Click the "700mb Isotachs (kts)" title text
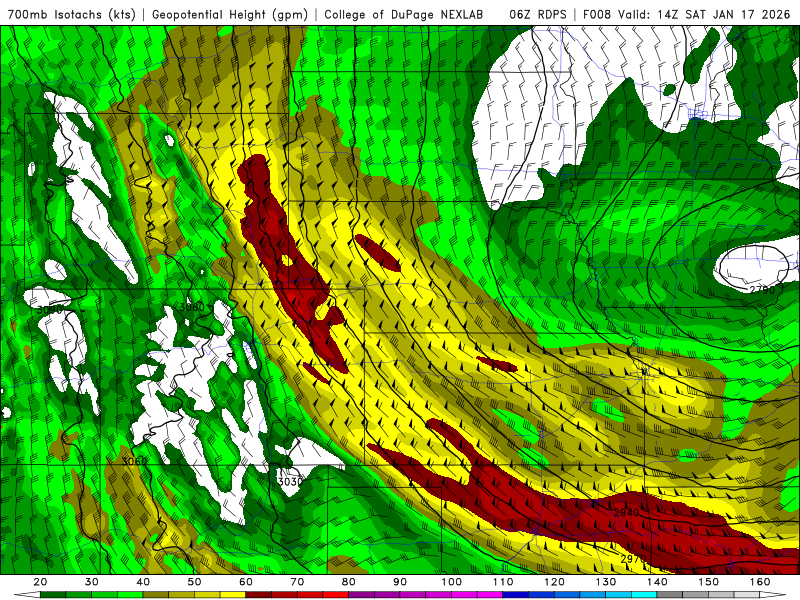Image resolution: width=800 pixels, height=600 pixels. tap(71, 14)
